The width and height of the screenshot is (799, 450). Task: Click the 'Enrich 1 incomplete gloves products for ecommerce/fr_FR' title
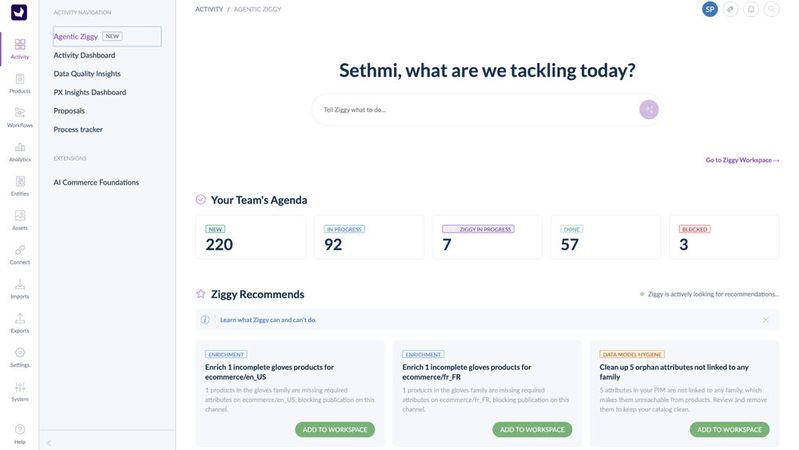[x=467, y=372]
